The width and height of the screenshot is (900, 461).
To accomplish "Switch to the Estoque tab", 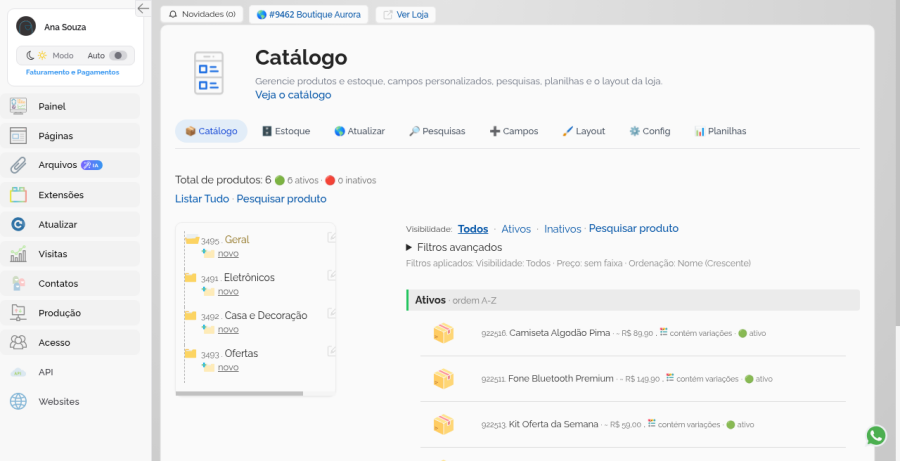I will coord(286,131).
